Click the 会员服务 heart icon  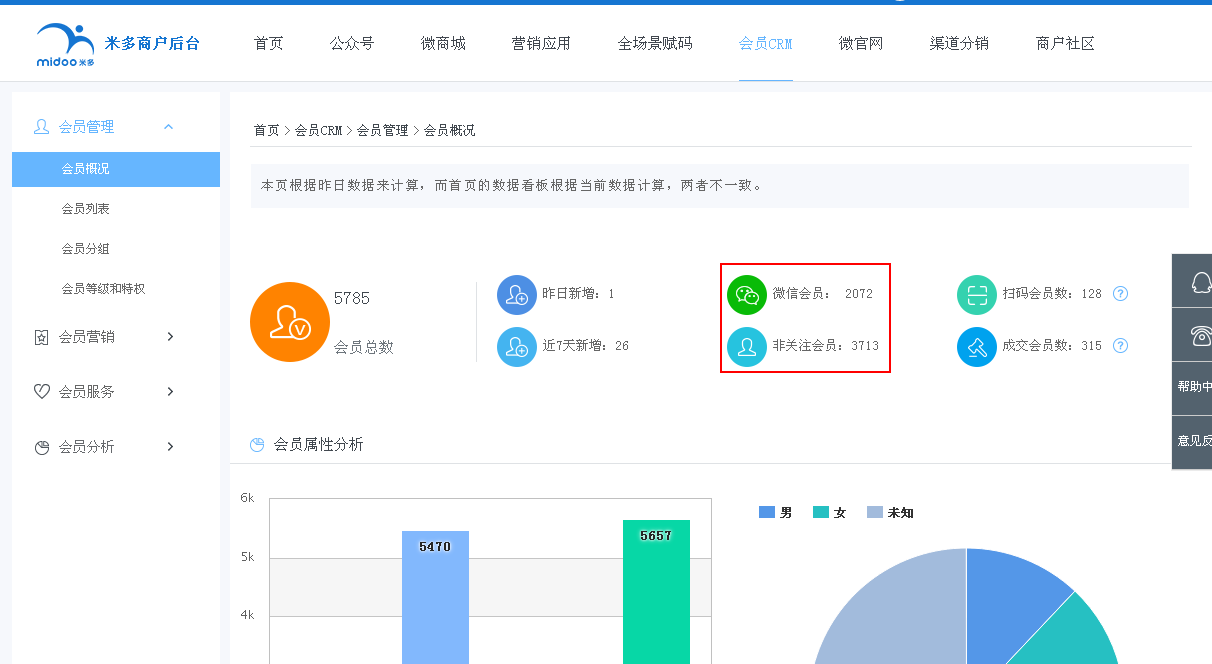[x=41, y=392]
